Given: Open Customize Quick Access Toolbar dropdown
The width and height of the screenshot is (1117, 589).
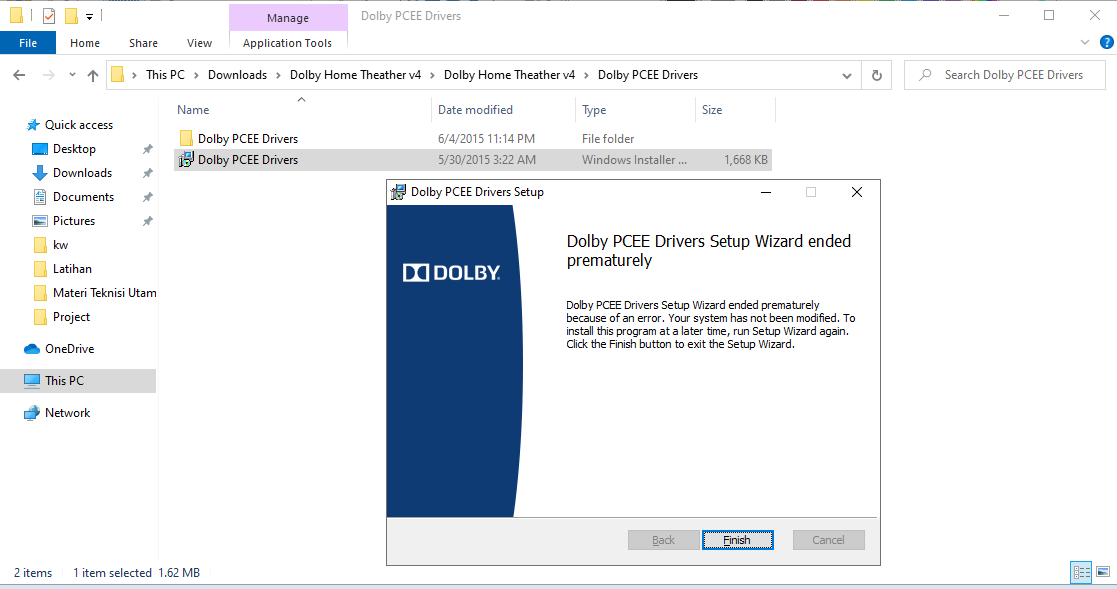Looking at the screenshot, I should tap(89, 16).
